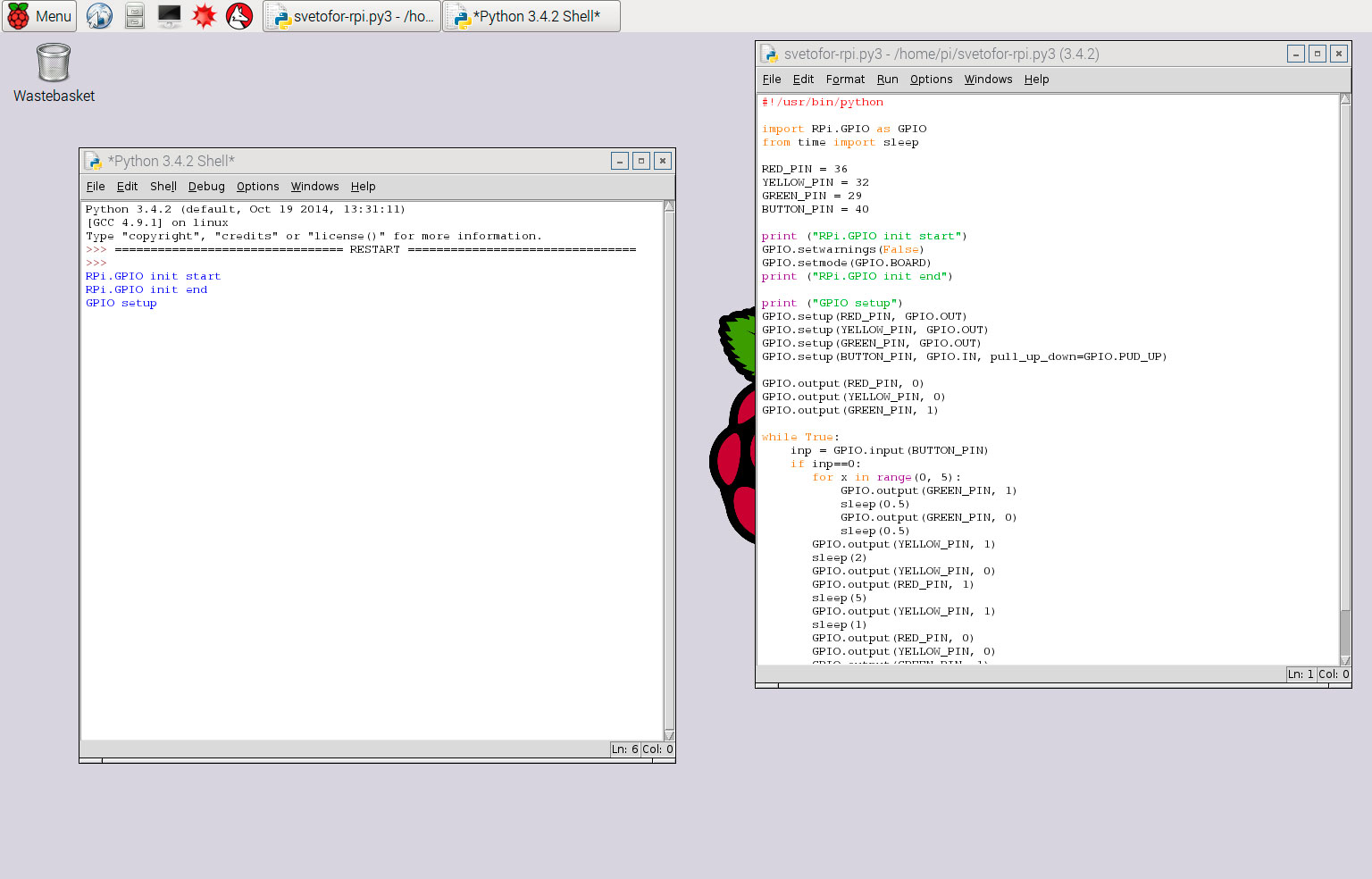Open Options menu in editor window
Screen dimensions: 1372x879
pos(931,80)
